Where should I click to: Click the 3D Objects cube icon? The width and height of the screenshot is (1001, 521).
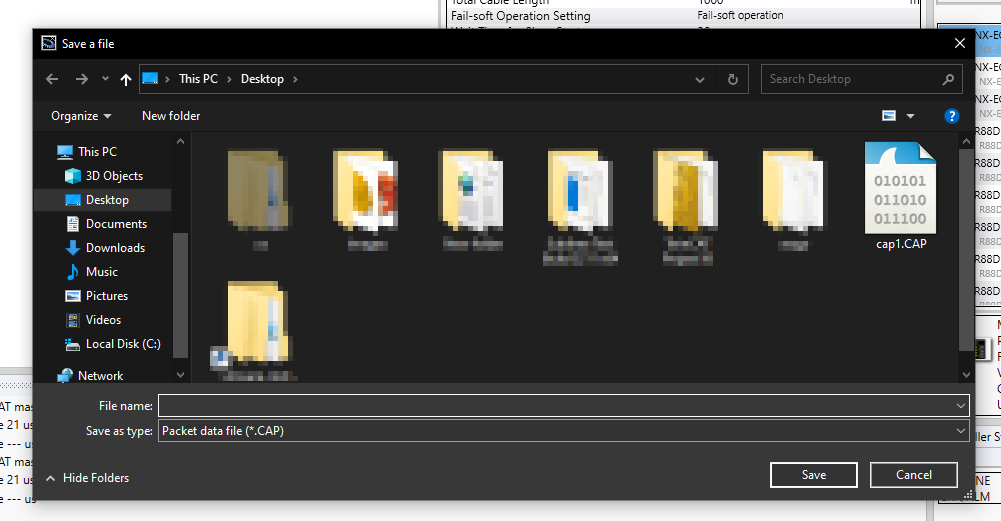coord(73,176)
